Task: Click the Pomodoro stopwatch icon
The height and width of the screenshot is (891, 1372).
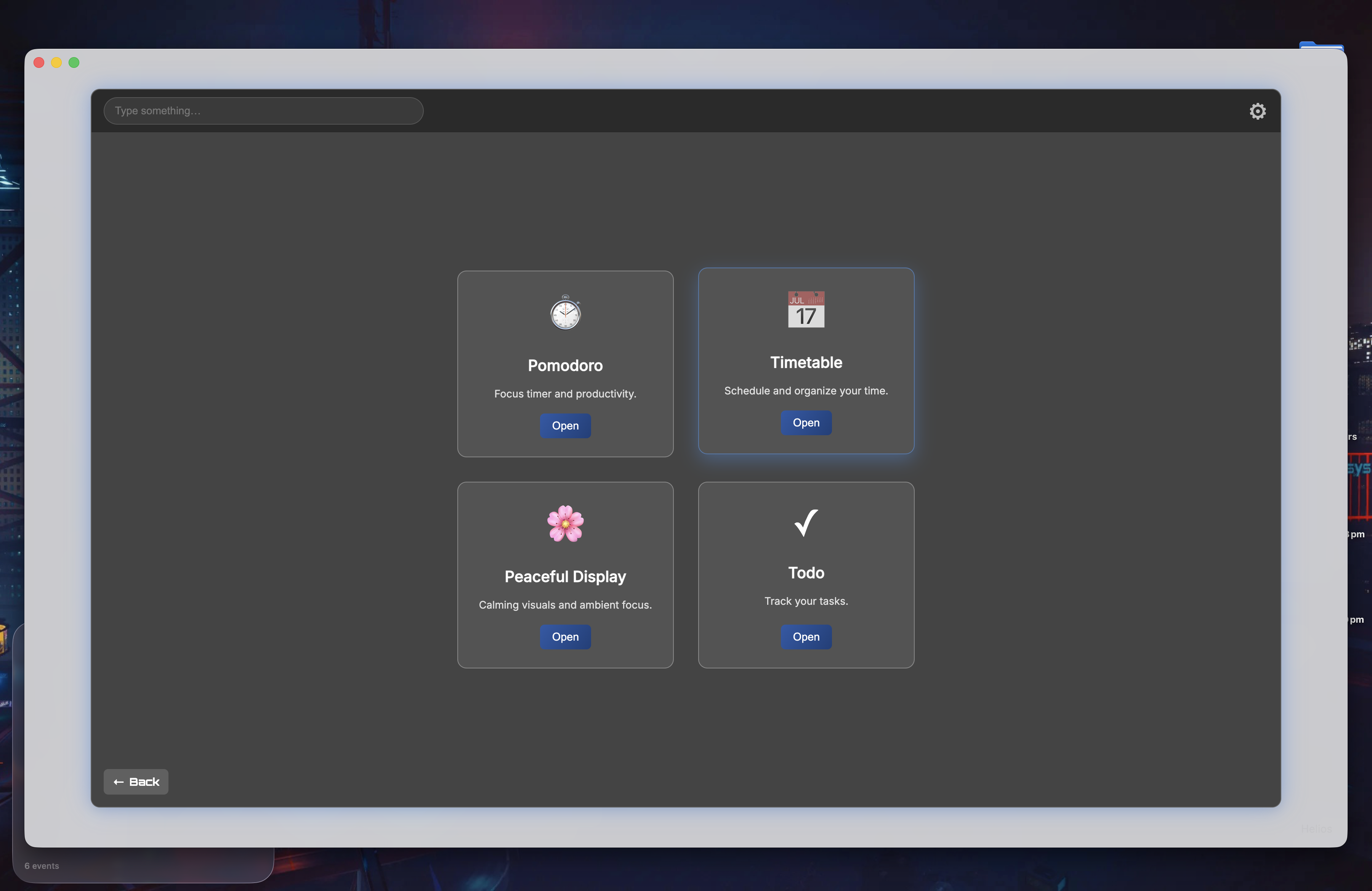Action: coord(565,313)
